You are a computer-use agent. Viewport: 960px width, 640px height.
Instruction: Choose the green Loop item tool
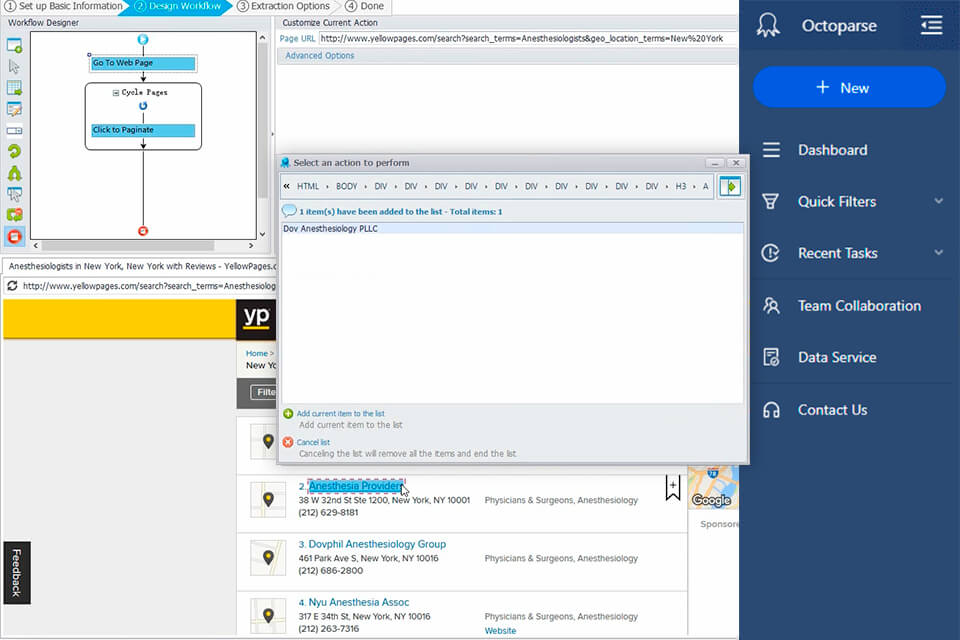[x=14, y=151]
